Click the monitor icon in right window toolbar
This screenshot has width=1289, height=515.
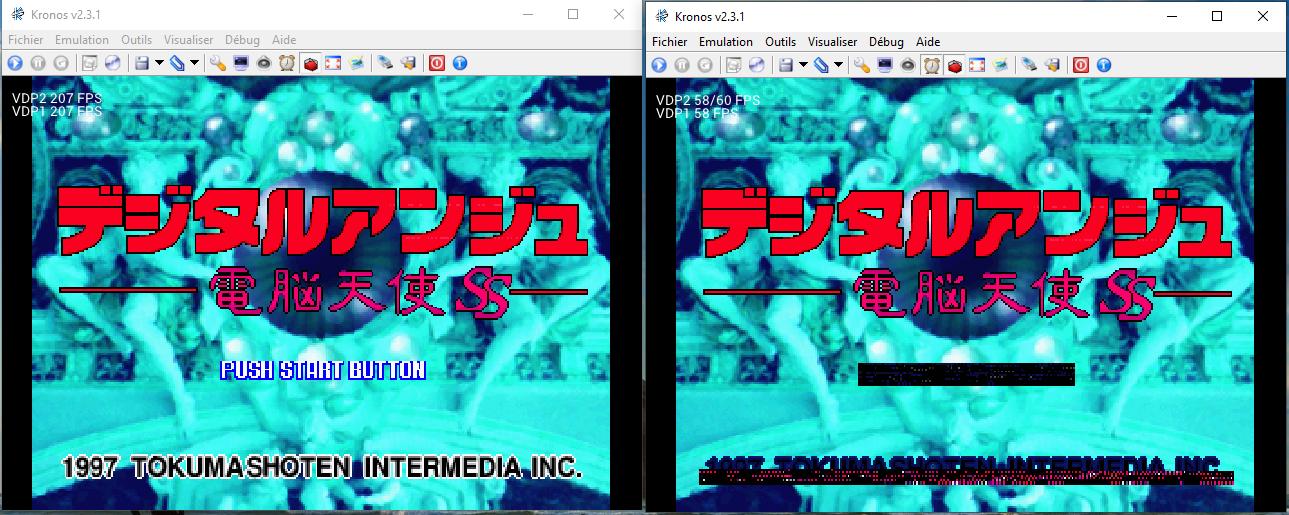(885, 64)
